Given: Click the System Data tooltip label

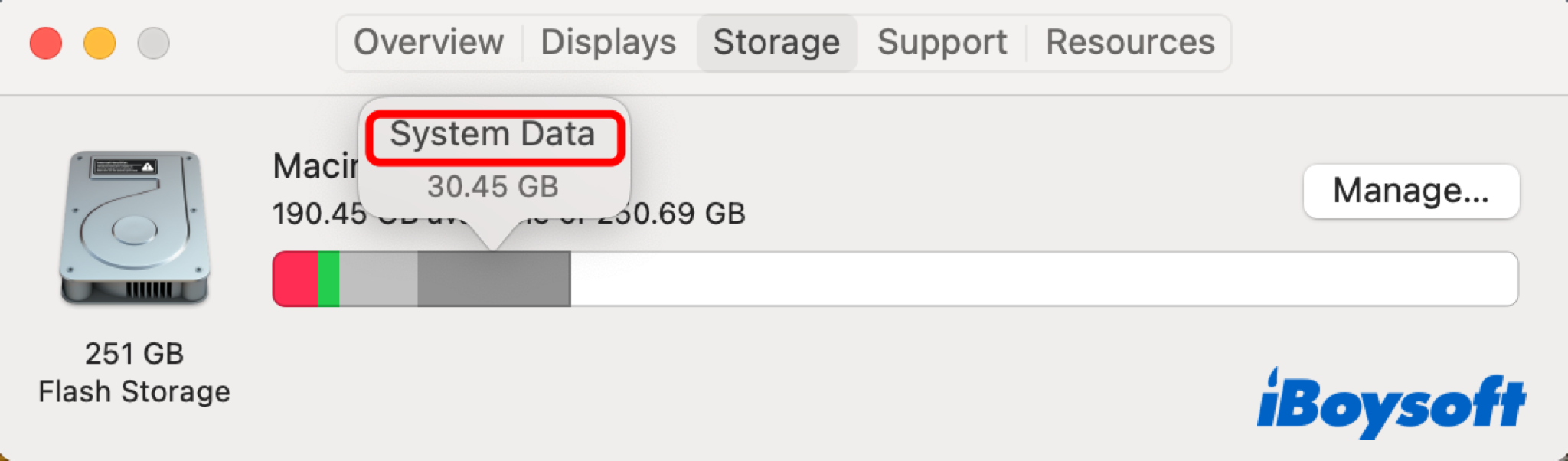Looking at the screenshot, I should pos(492,136).
